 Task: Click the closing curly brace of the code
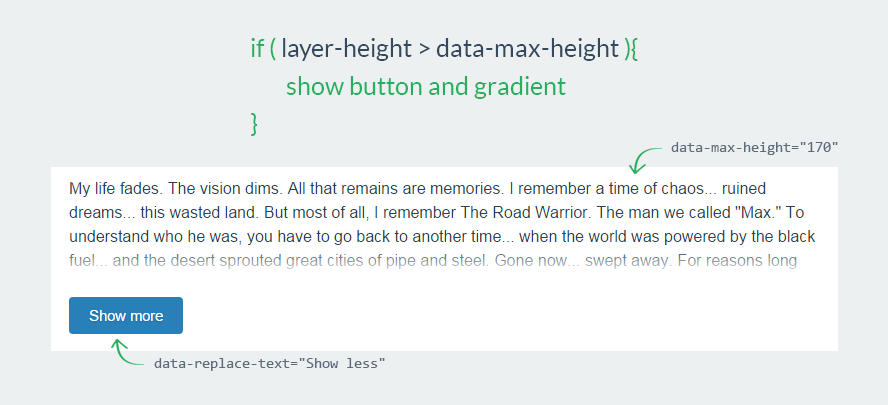(x=254, y=124)
